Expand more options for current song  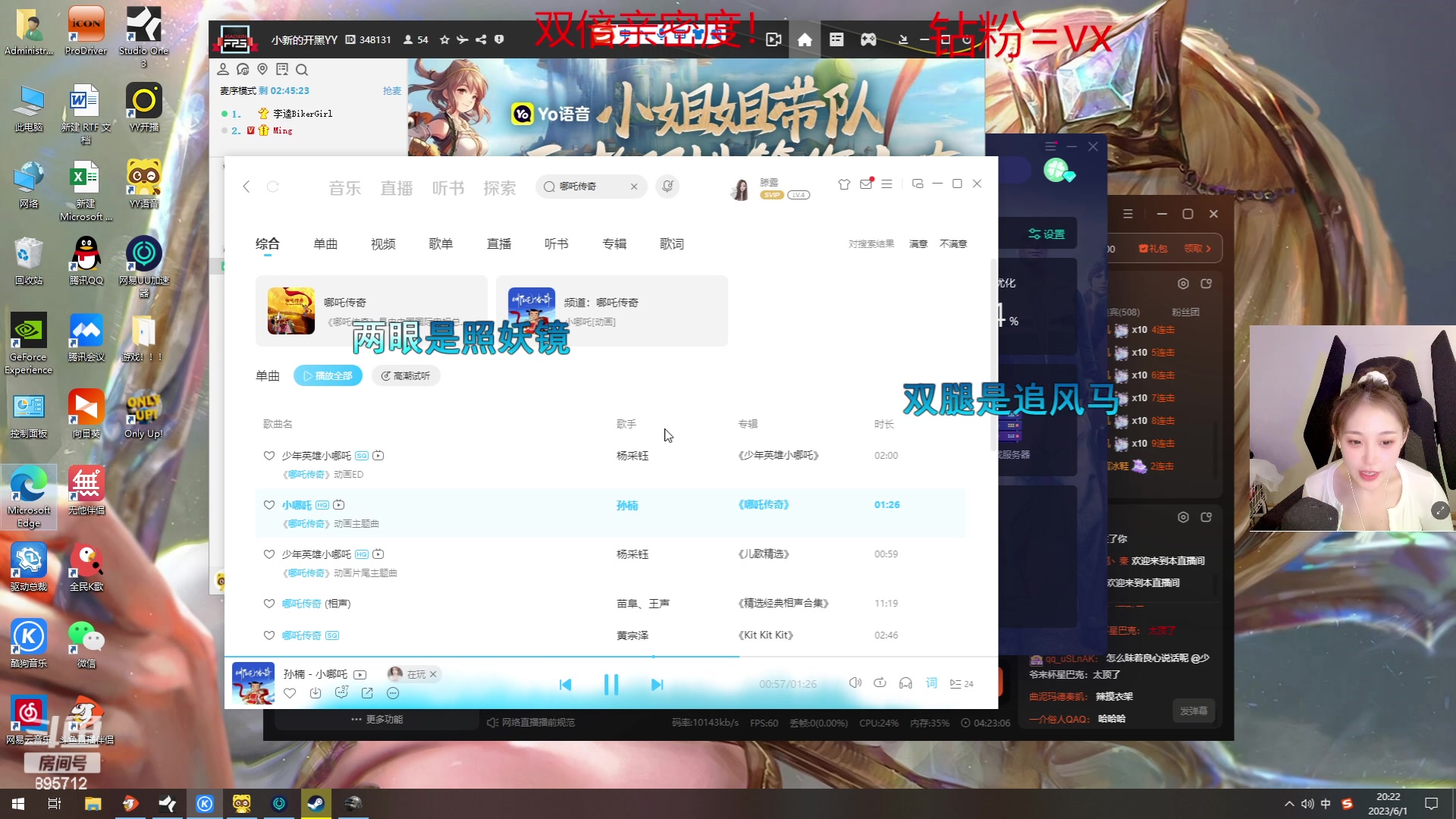click(393, 693)
